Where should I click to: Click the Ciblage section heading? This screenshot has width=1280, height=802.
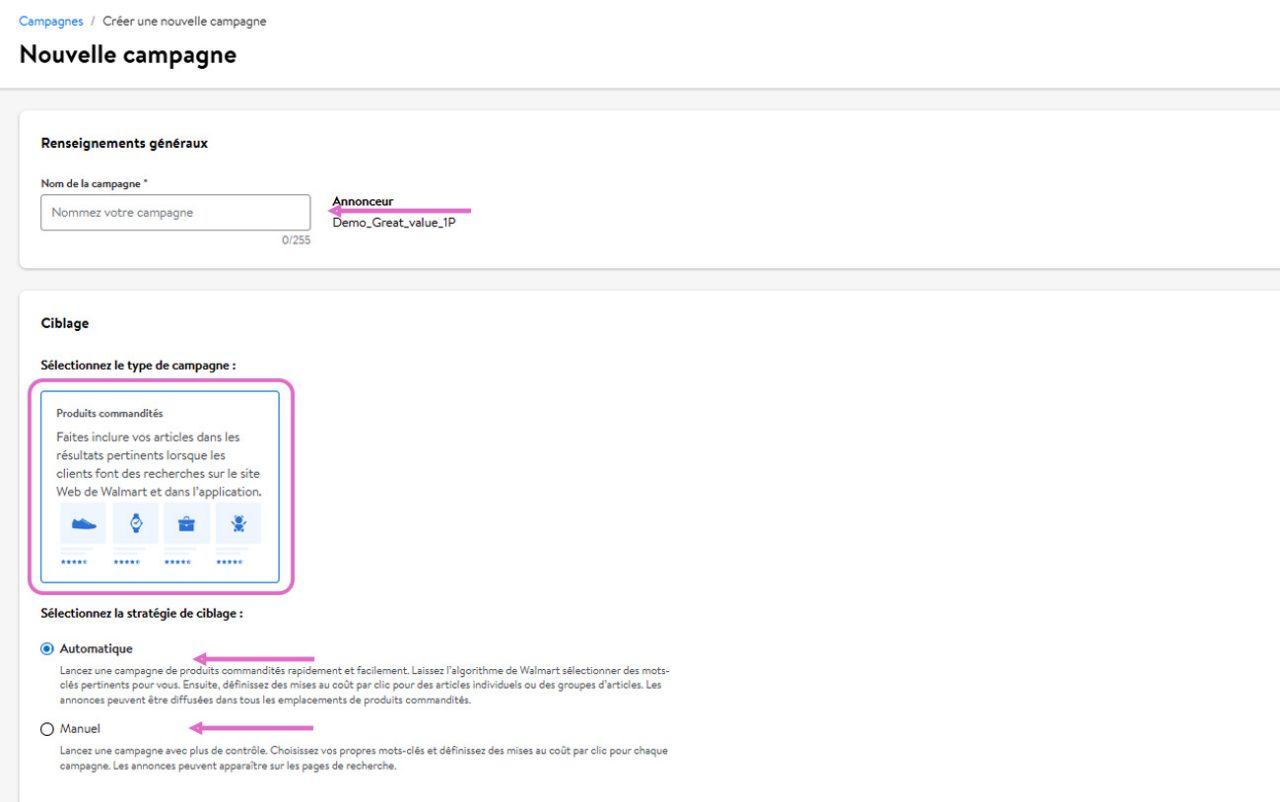coord(65,323)
